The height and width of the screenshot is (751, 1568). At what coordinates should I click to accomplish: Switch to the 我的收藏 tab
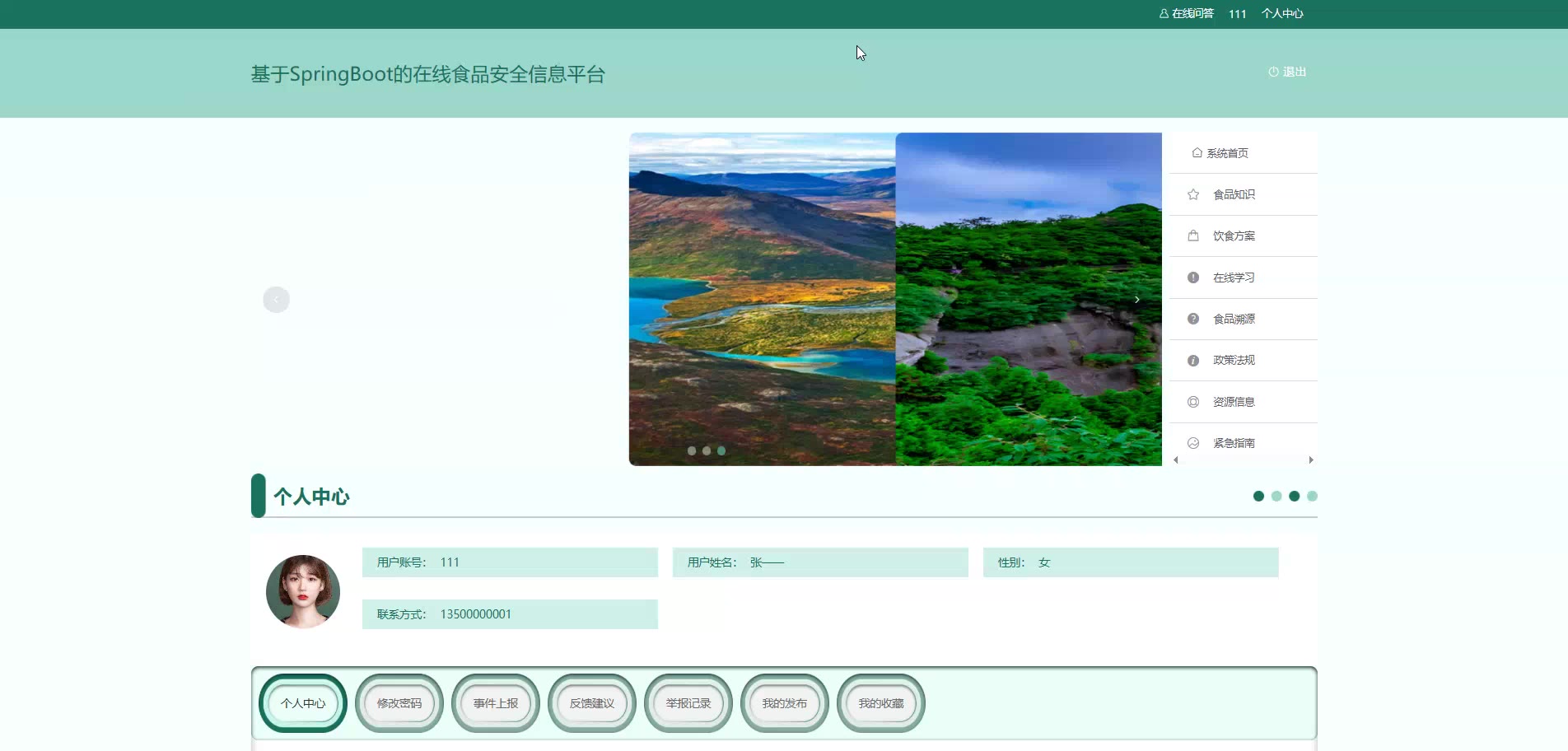tap(881, 703)
